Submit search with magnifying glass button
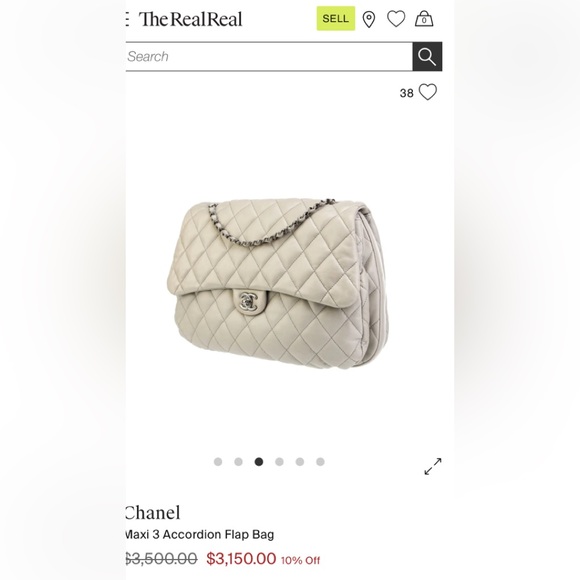This screenshot has width=580, height=580. tap(427, 57)
